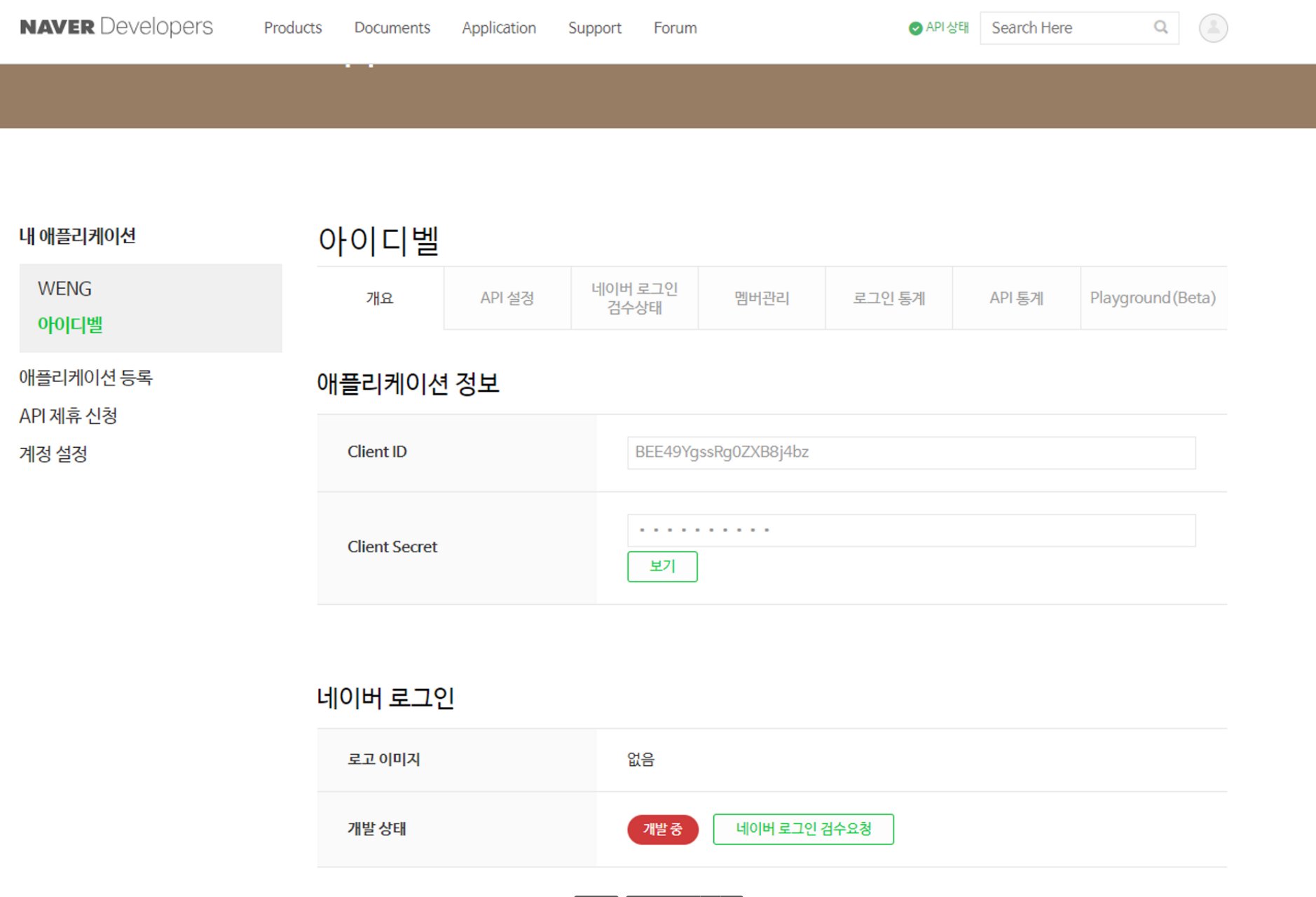Screen dimensions: 1316x897
Task: Switch to the API 설정 tab
Action: (x=507, y=298)
